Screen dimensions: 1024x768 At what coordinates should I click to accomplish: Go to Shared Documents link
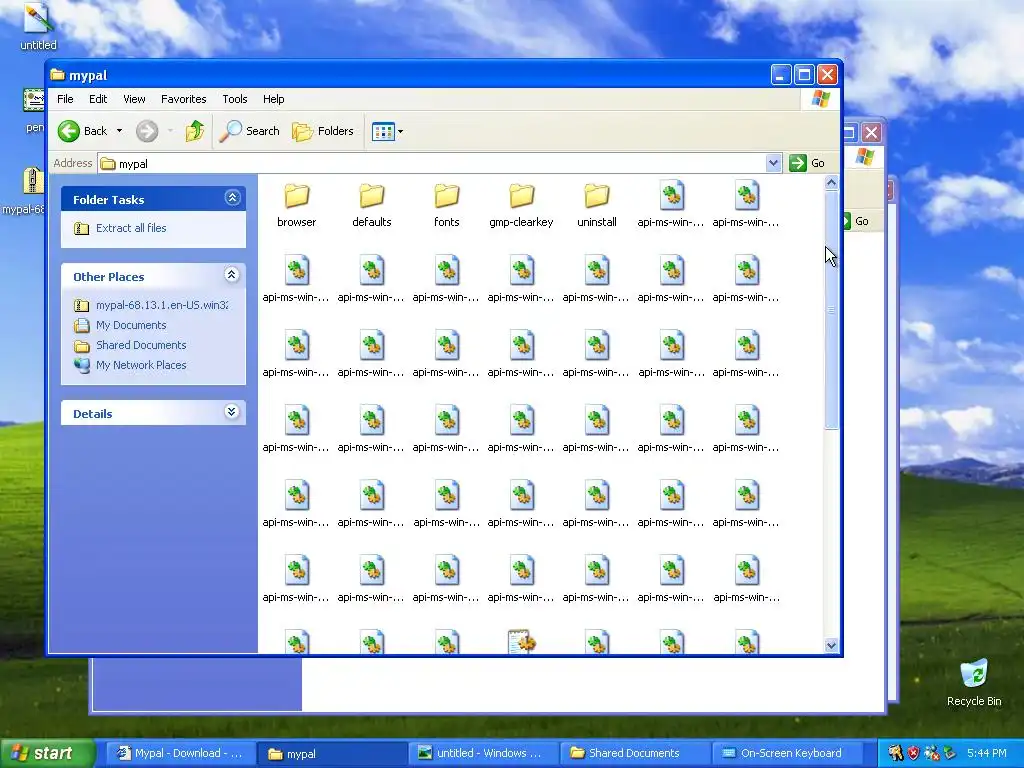140,345
